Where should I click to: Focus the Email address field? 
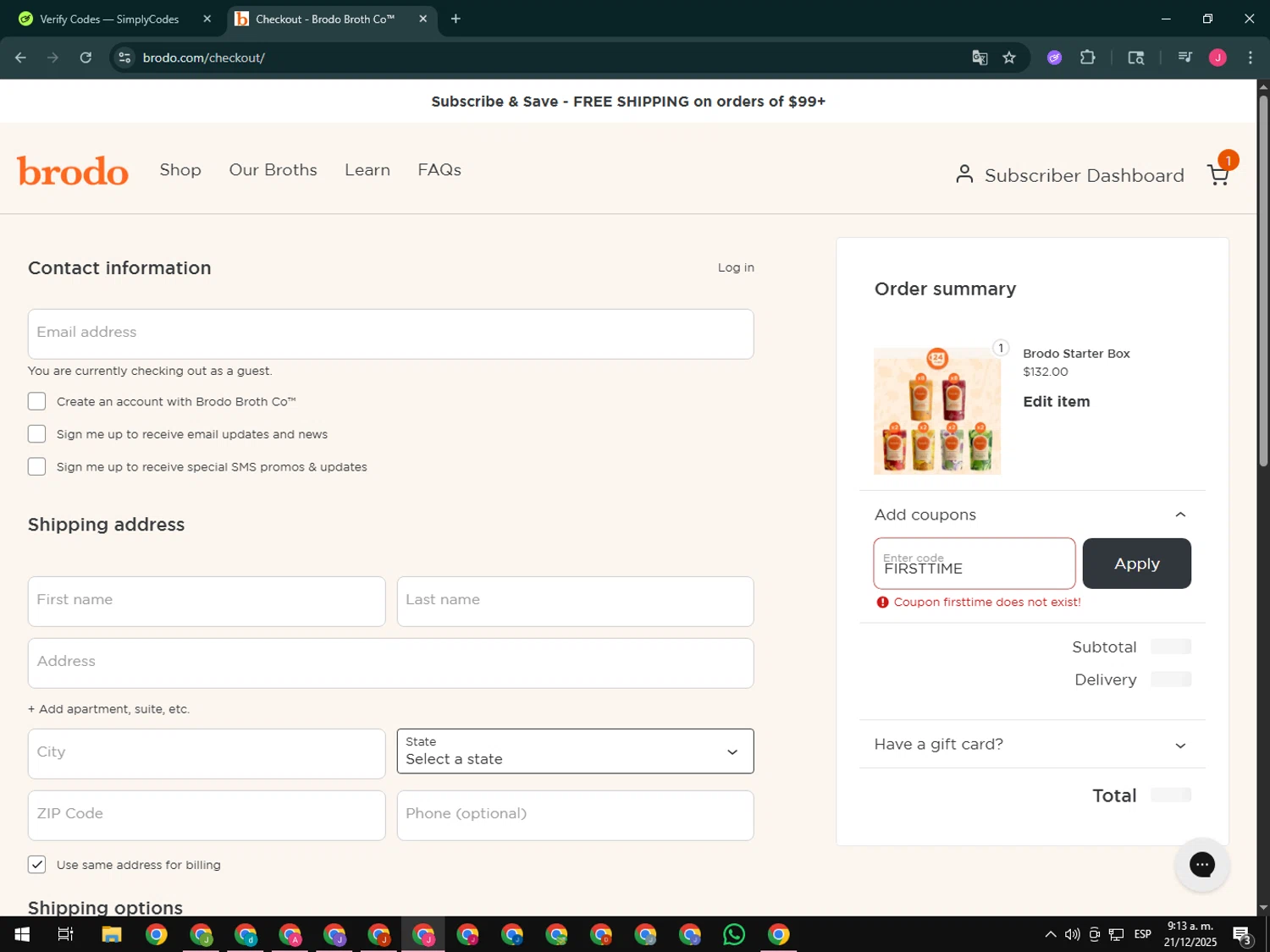[x=390, y=333]
